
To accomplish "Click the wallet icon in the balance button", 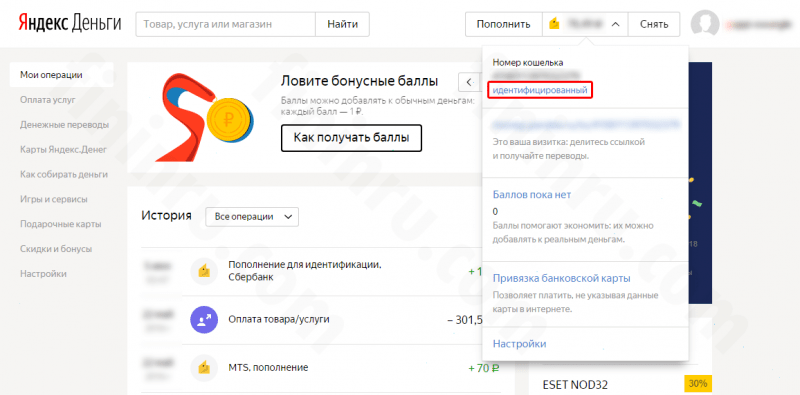I will click(x=555, y=24).
